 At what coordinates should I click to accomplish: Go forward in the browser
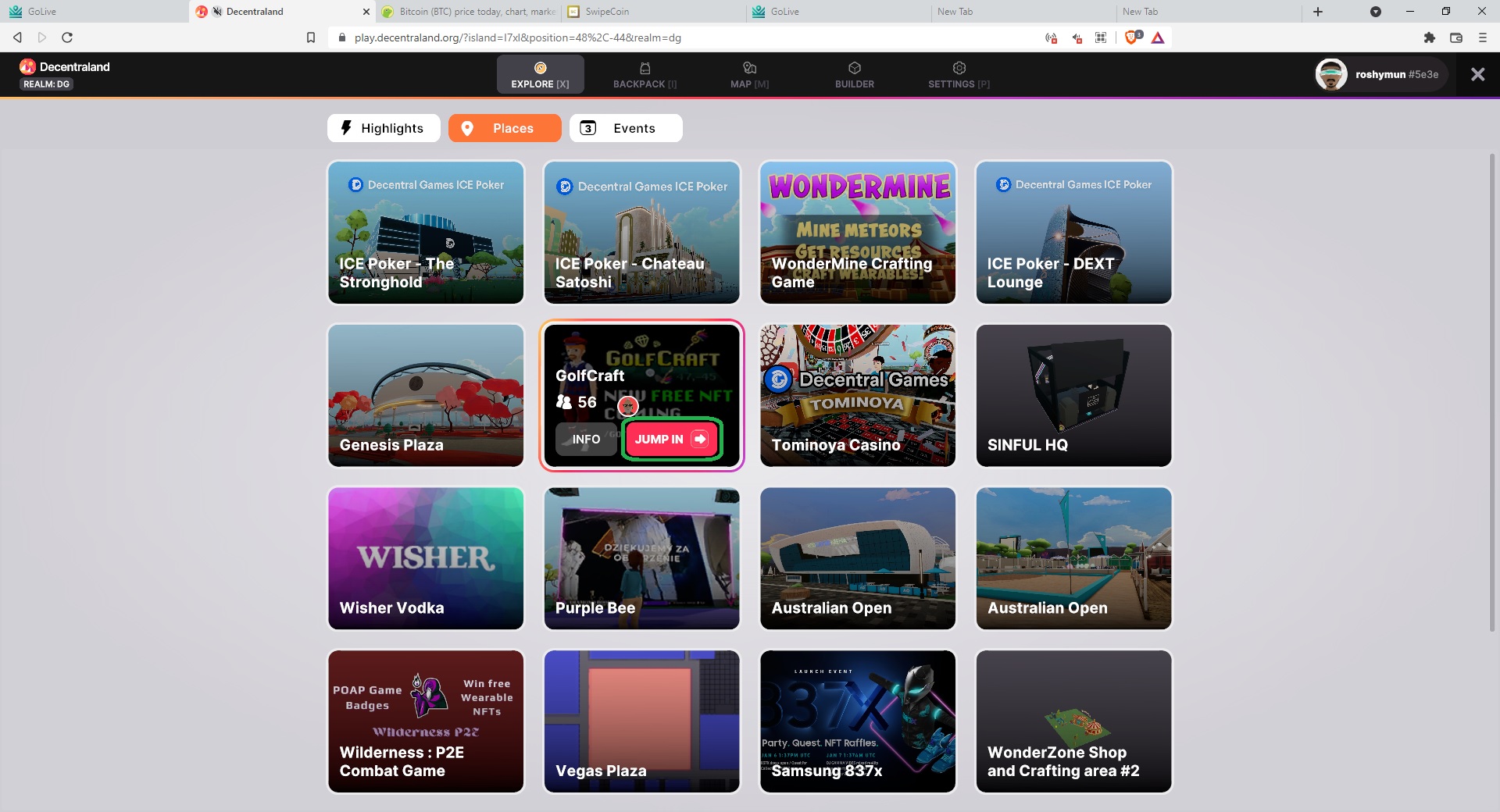[42, 37]
